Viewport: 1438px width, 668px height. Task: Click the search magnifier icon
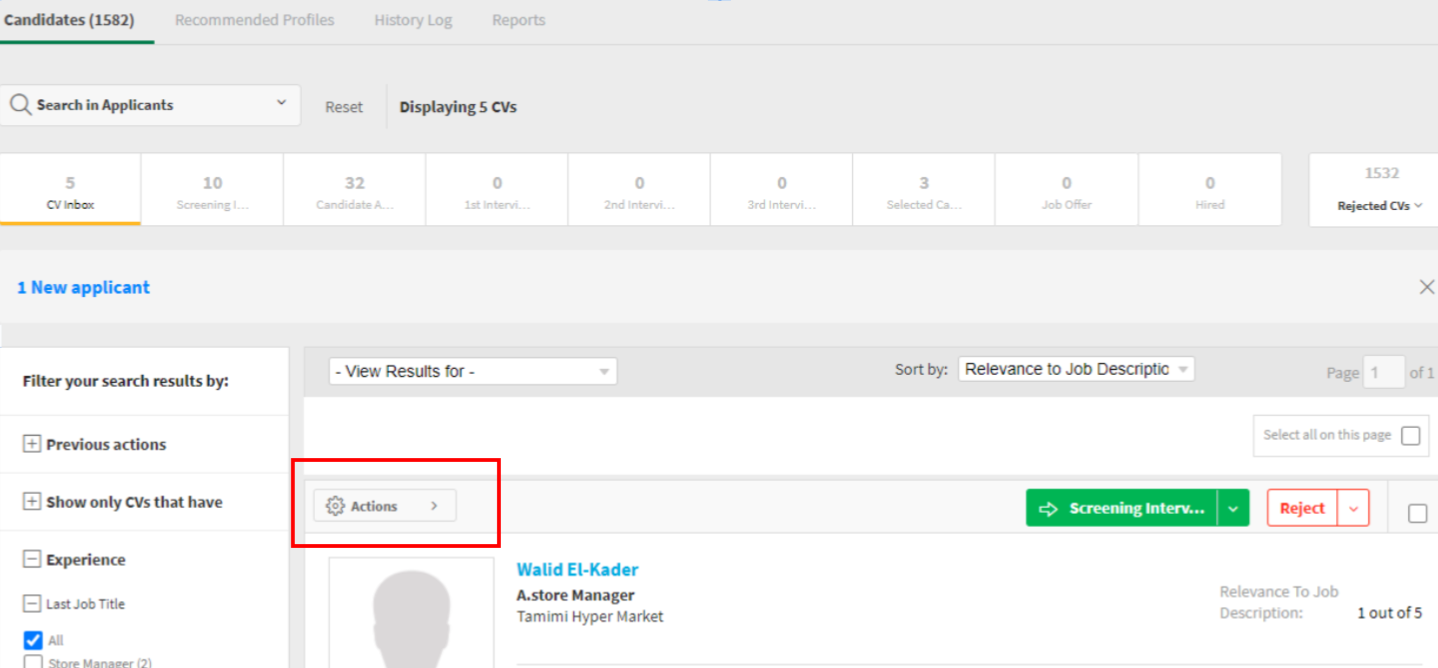[20, 105]
